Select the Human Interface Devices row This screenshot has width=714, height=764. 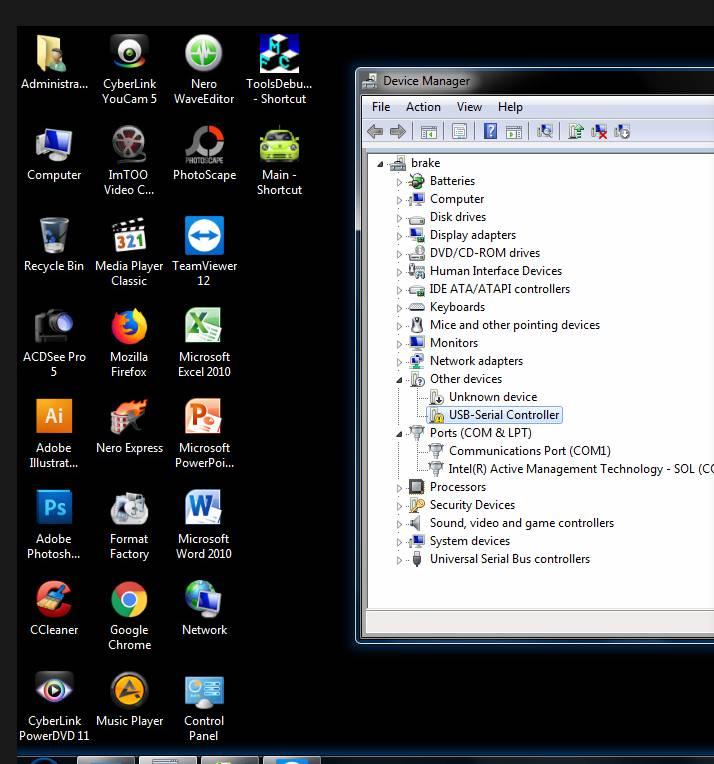(x=496, y=270)
